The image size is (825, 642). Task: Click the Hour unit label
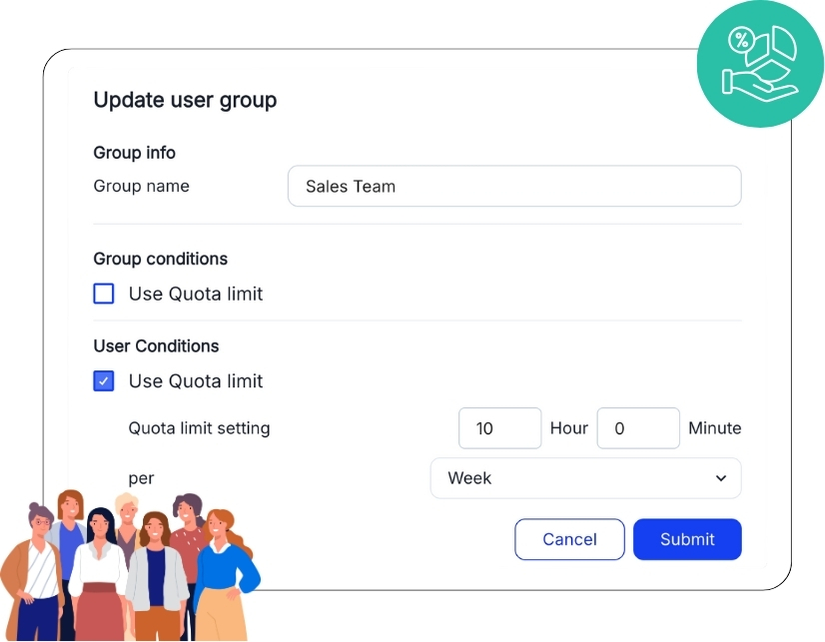tap(569, 428)
